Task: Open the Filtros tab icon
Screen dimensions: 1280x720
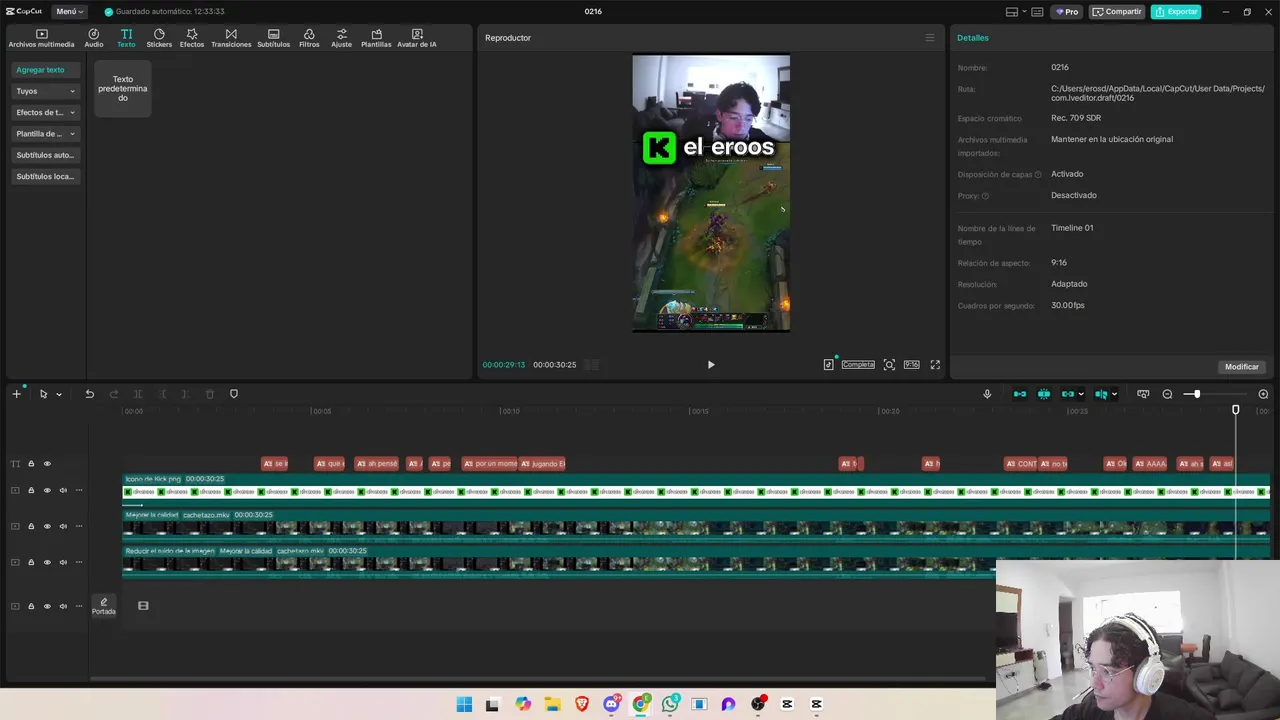Action: coord(309,38)
